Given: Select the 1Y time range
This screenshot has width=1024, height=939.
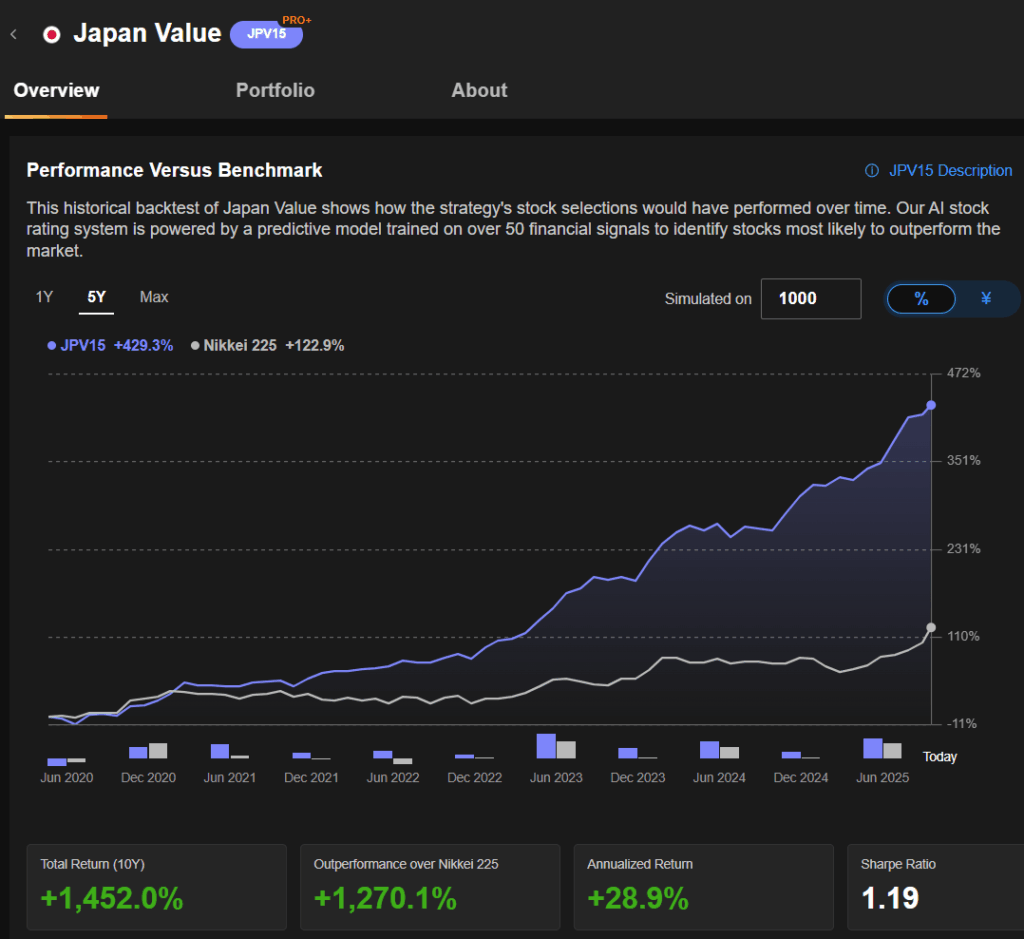Looking at the screenshot, I should 44,297.
